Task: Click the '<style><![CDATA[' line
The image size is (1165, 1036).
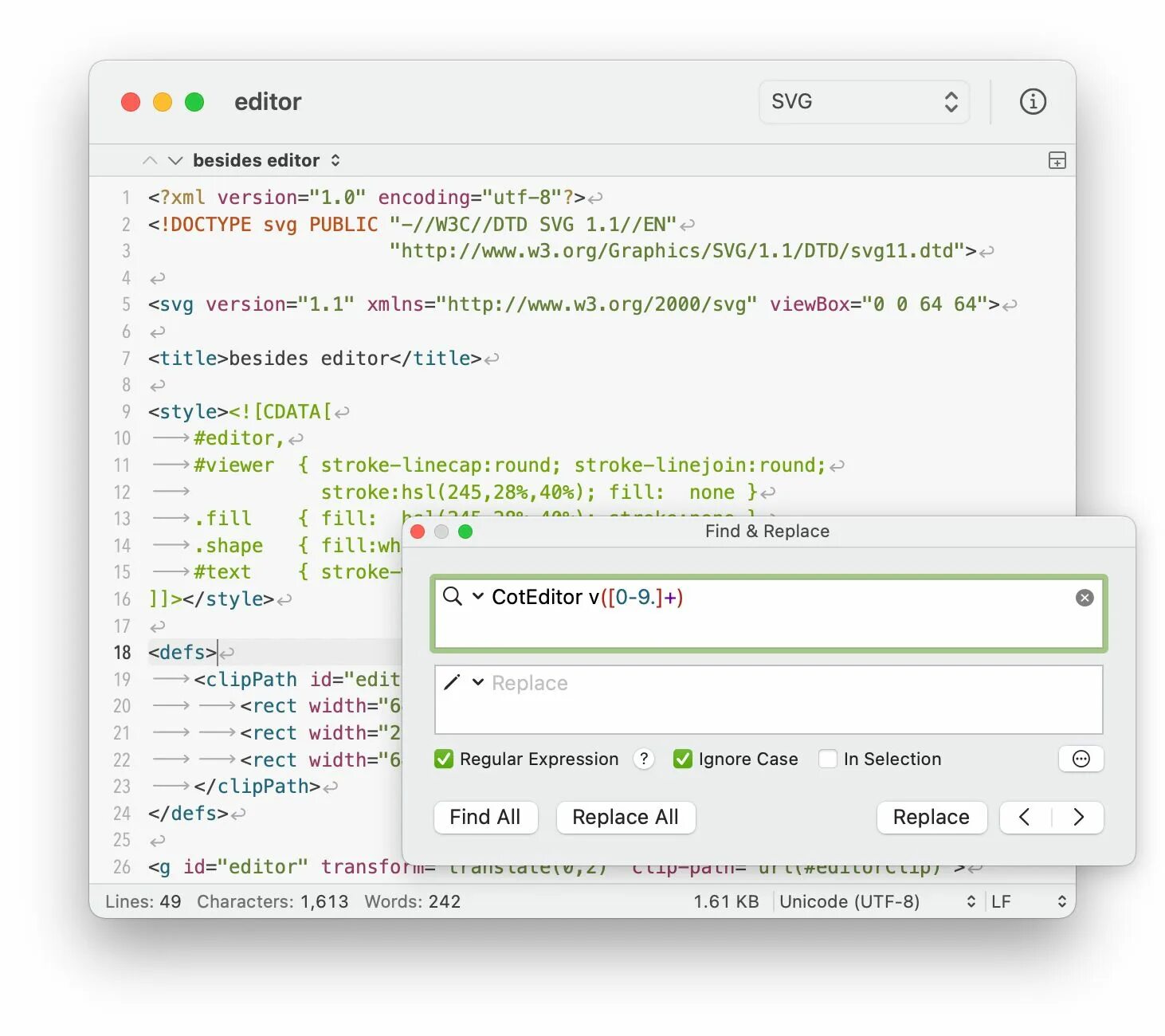Action: point(240,412)
